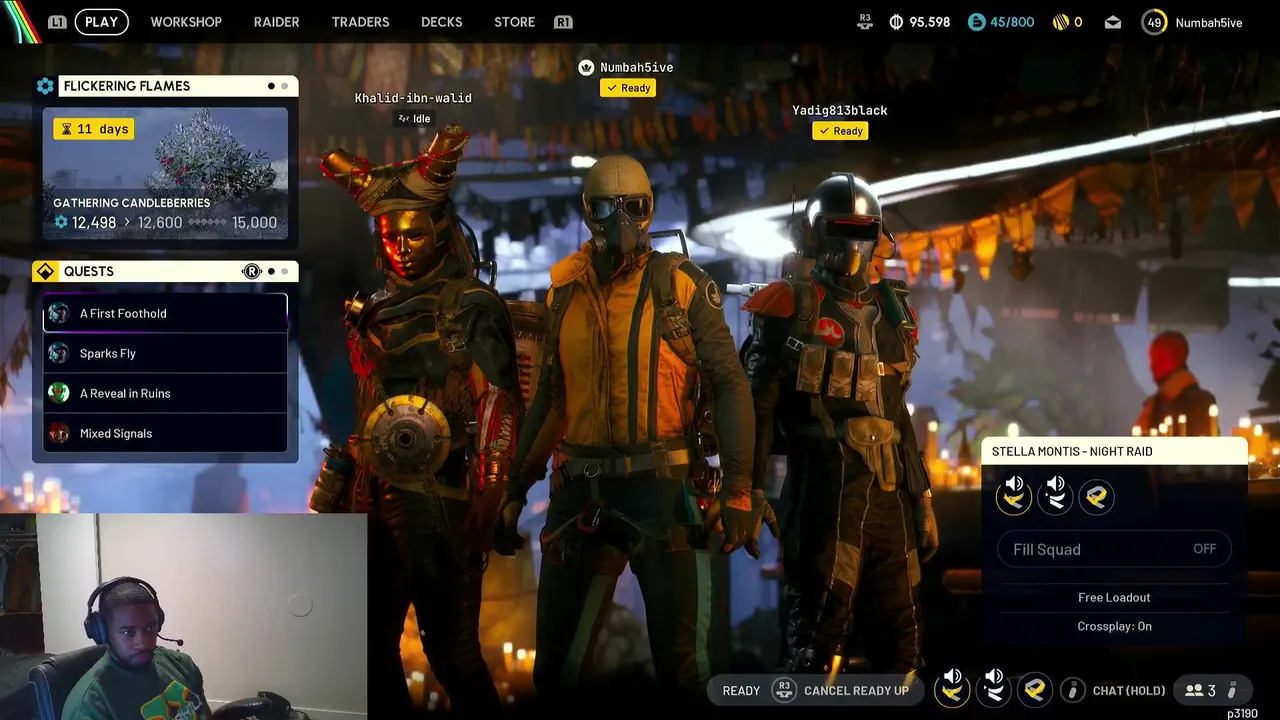Toggle first voice icon in Stella Montis panel
Viewport: 1280px width, 720px height.
click(x=1014, y=496)
